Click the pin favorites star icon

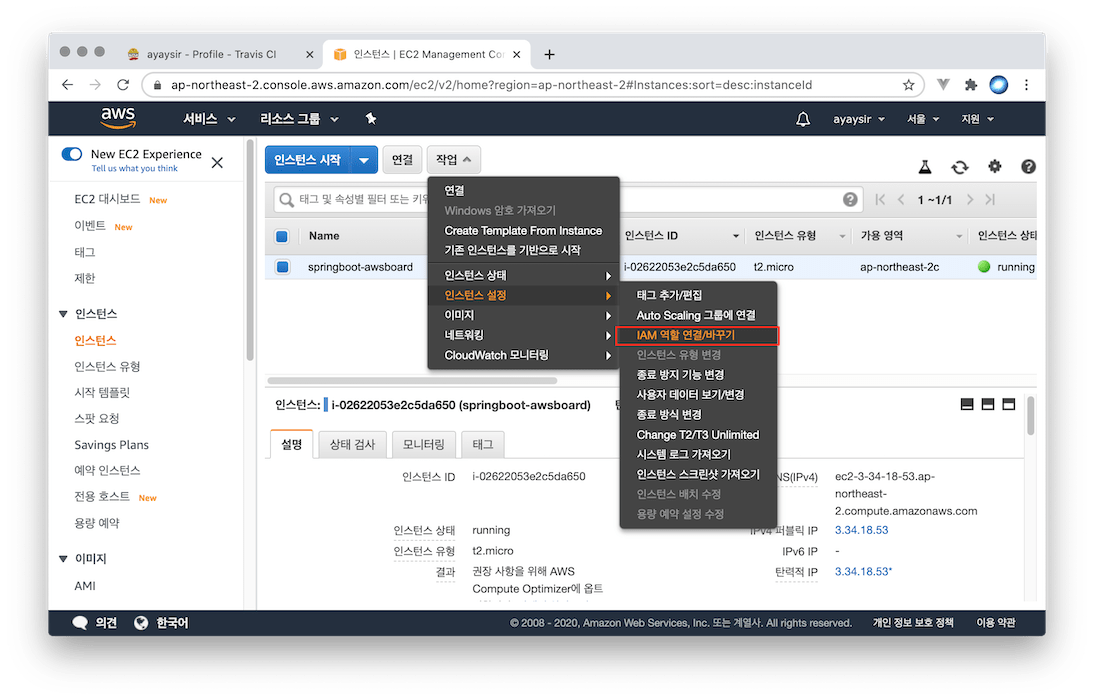tap(371, 119)
